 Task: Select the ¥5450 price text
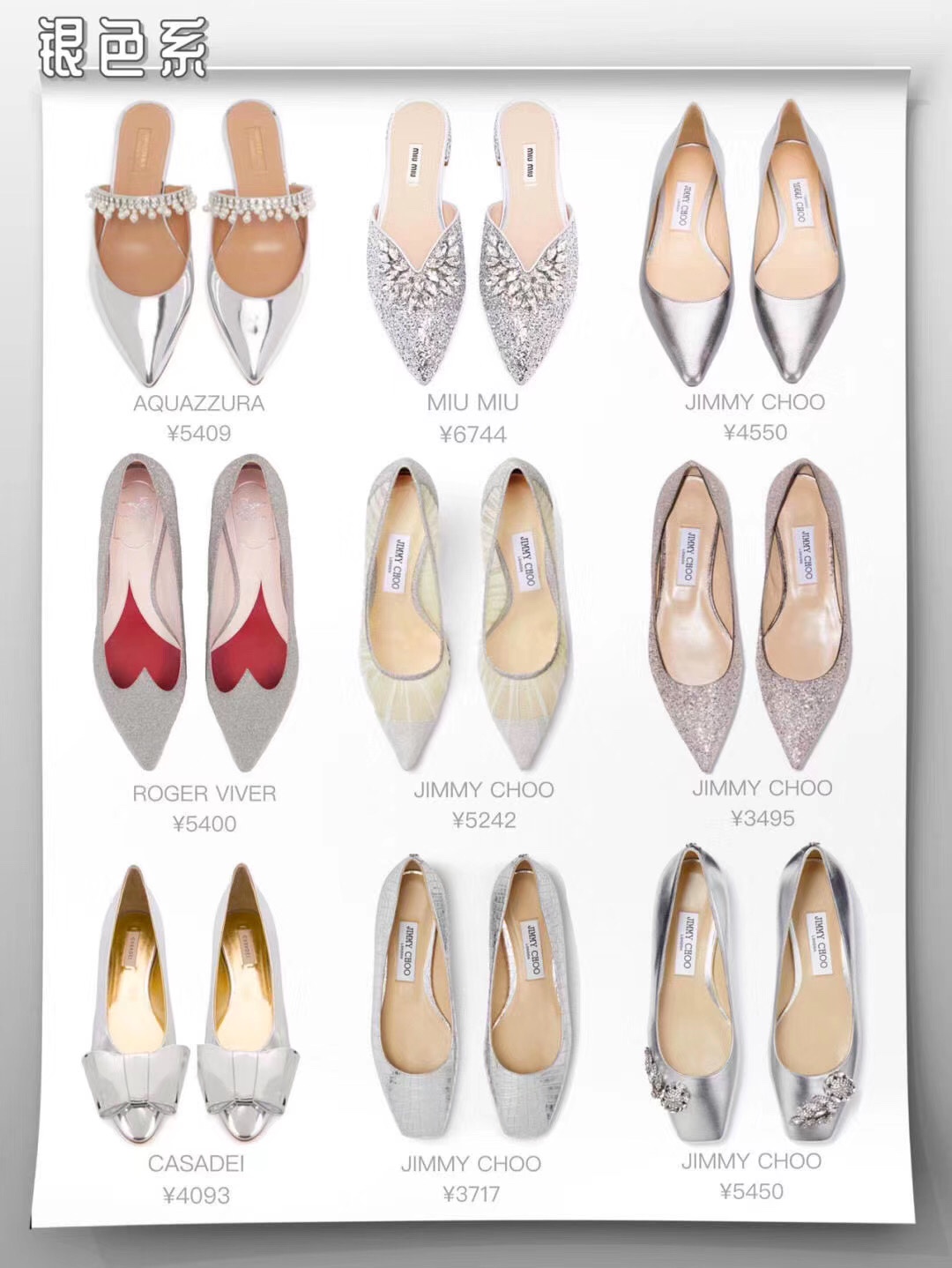point(752,1192)
